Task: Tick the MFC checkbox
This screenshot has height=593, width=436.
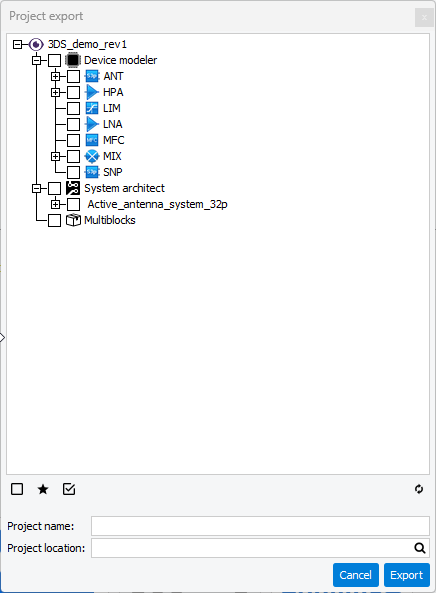Action: coord(73,140)
